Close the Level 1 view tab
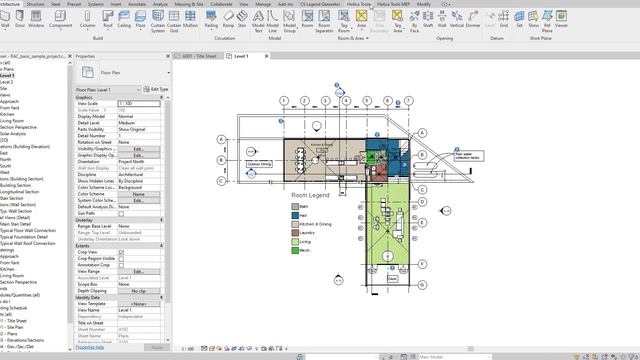640x360 pixels. pyautogui.click(x=267, y=56)
